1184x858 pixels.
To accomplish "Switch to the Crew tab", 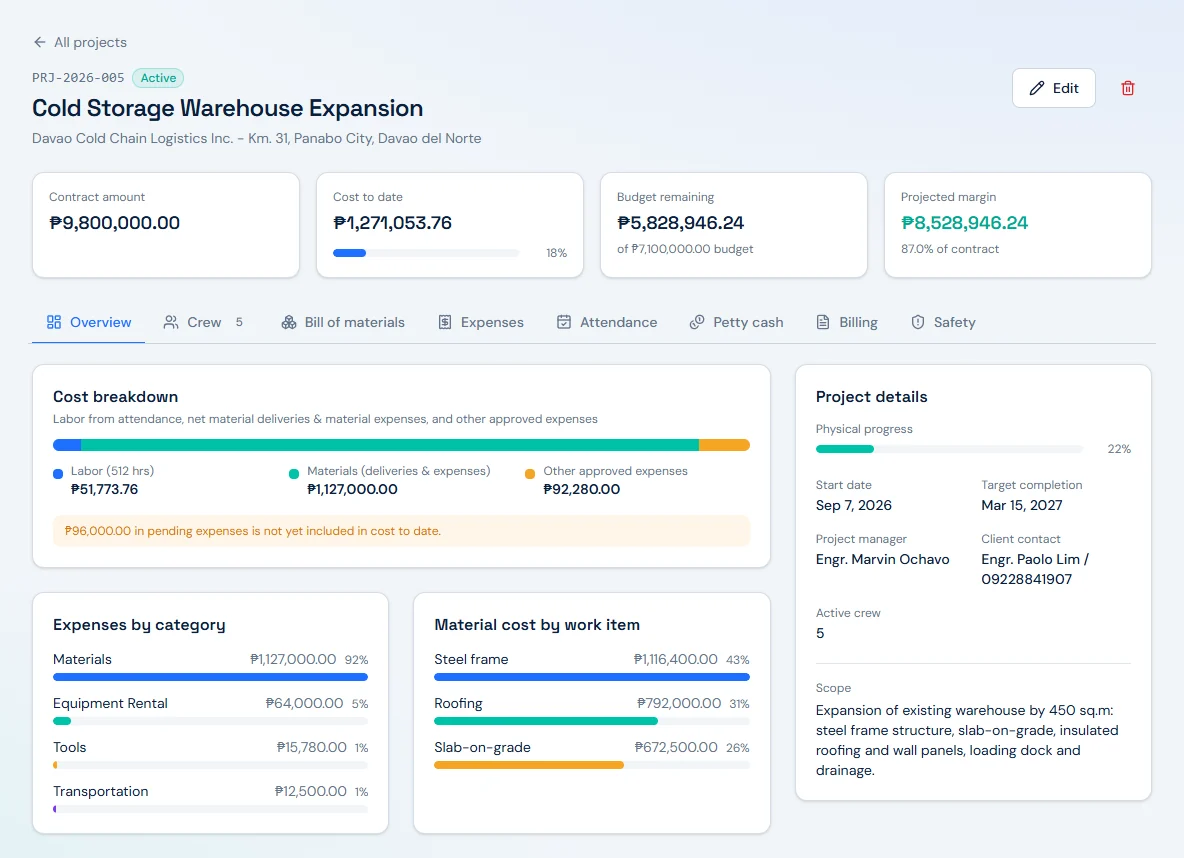I will click(x=203, y=323).
